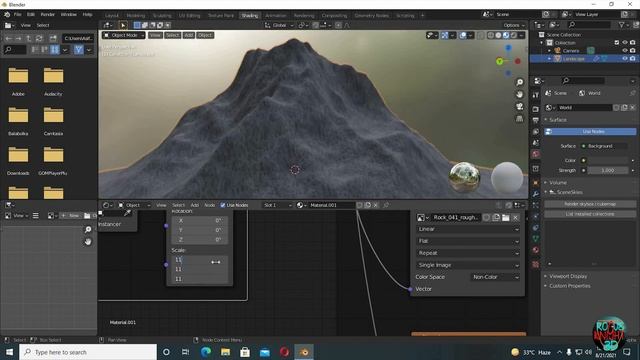This screenshot has width=640, height=360.
Task: Toggle camera view icon in viewport
Action: 520,107
